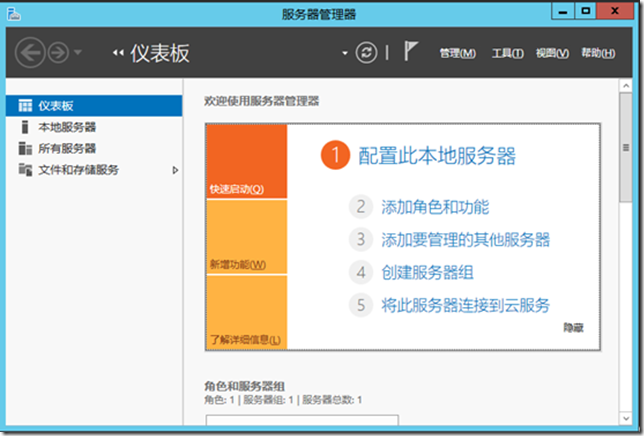This screenshot has height=436, width=644.
Task: Click the 仪表板 dashboard grid icon
Action: point(25,106)
